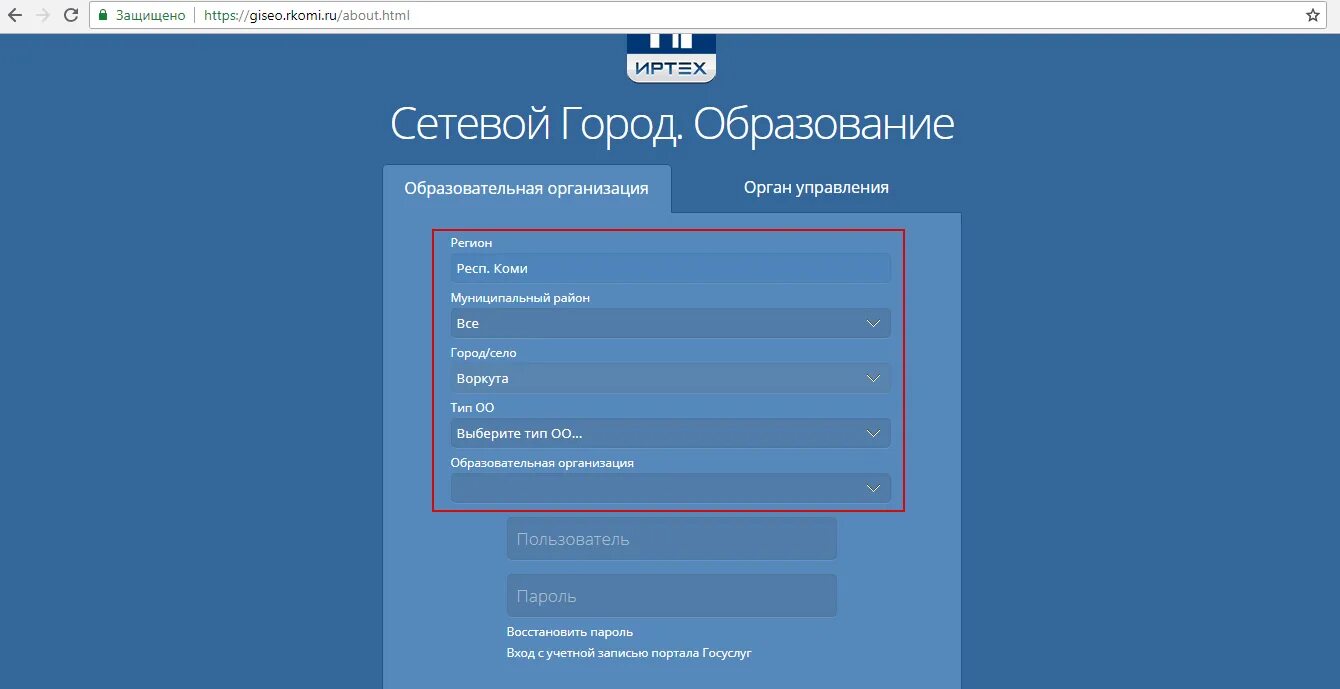This screenshot has width=1340, height=689.
Task: Click the browser back arrow
Action: 15,15
